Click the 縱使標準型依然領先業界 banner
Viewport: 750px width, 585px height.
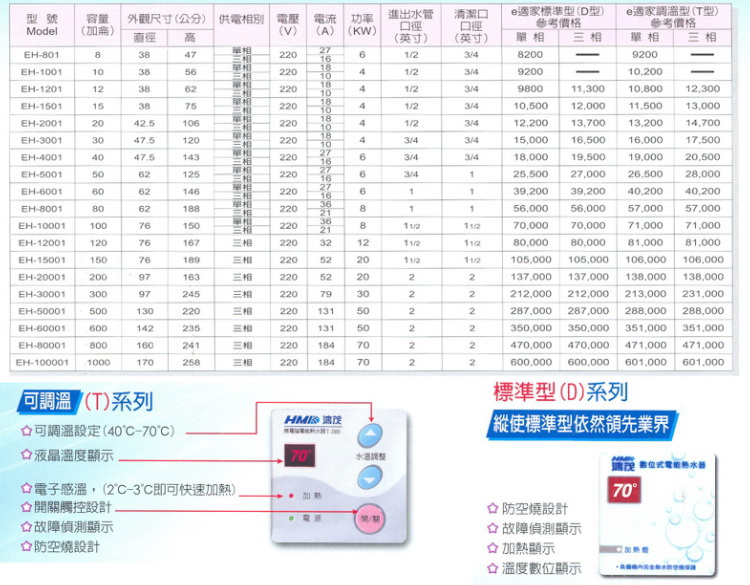[582, 424]
